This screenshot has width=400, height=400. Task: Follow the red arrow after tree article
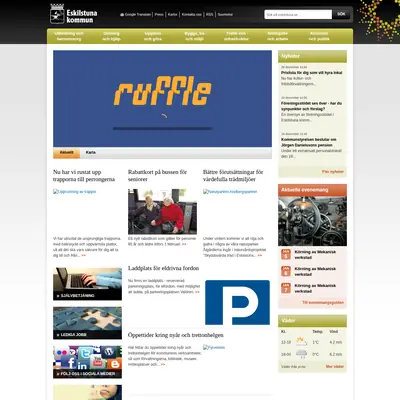tap(260, 256)
